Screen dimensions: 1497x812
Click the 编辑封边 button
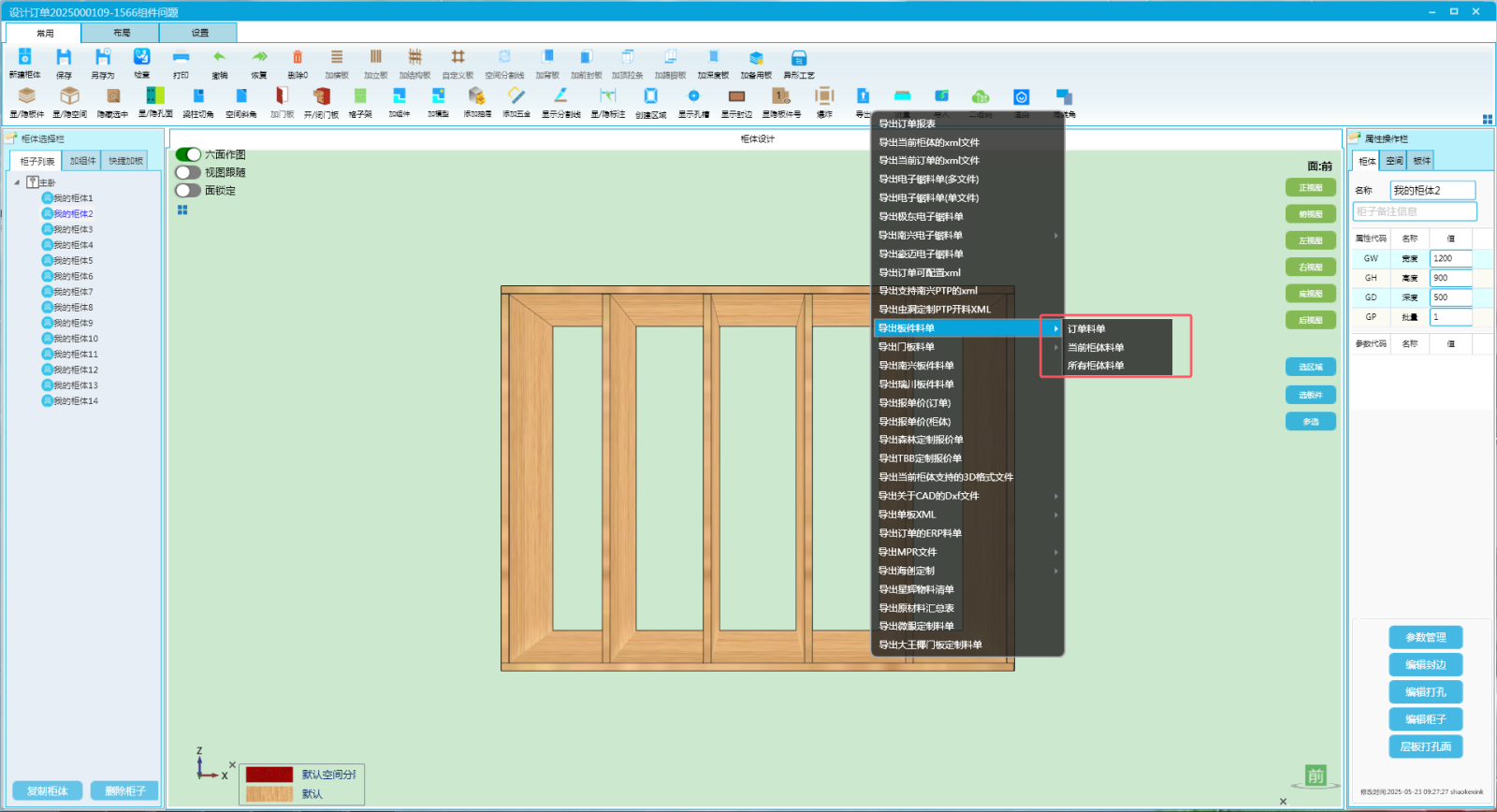pos(1426,664)
